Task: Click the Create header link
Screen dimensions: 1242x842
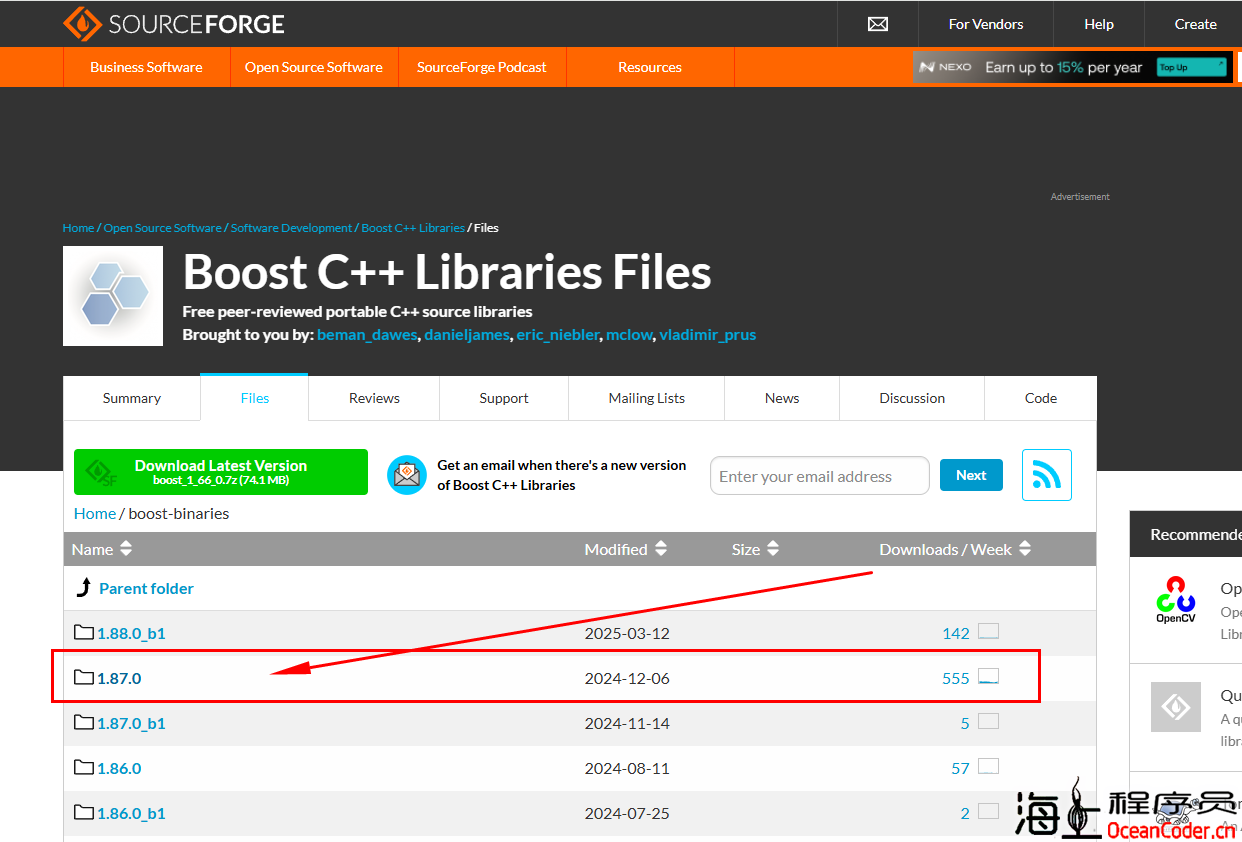Action: click(x=1196, y=24)
